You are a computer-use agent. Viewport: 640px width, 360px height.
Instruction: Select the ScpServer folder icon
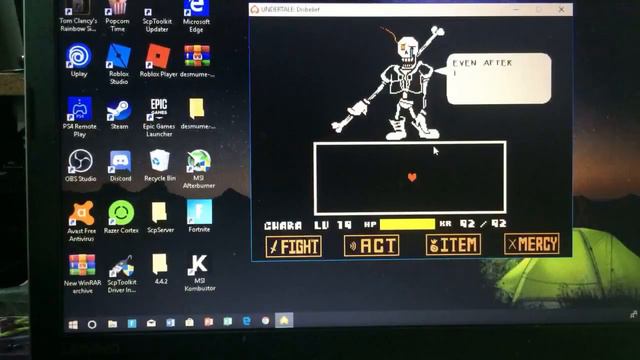160,217
